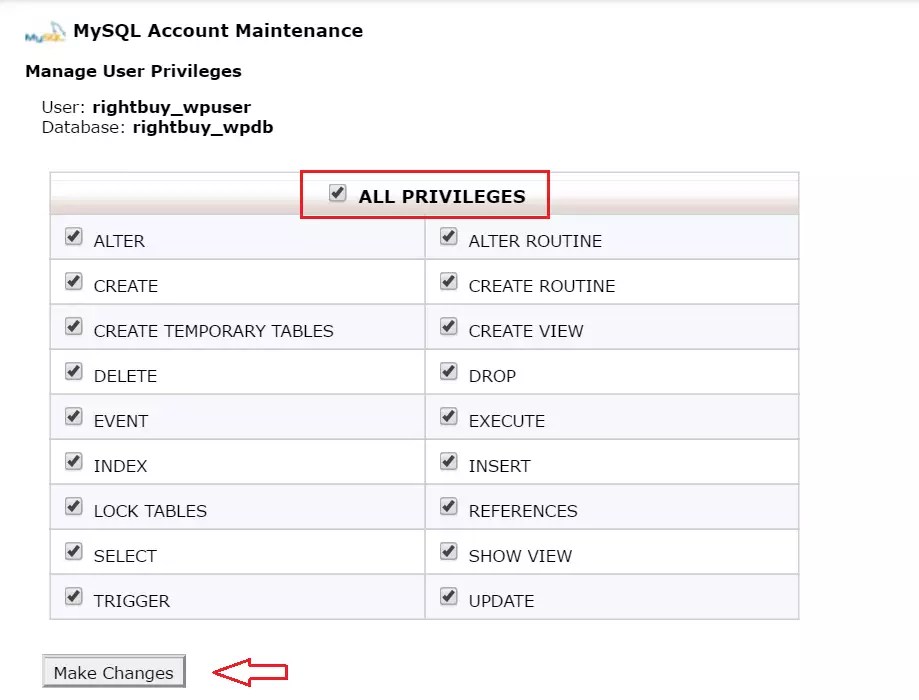
Task: Uncheck the TRIGGER privilege checkbox
Action: pyautogui.click(x=73, y=597)
